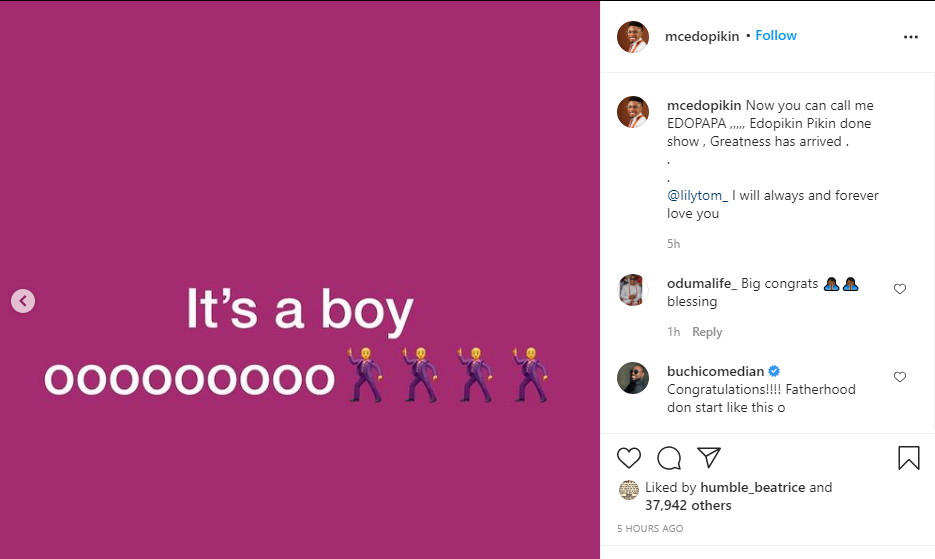Like the post with the heart icon
This screenshot has width=935, height=559.
click(x=628, y=458)
